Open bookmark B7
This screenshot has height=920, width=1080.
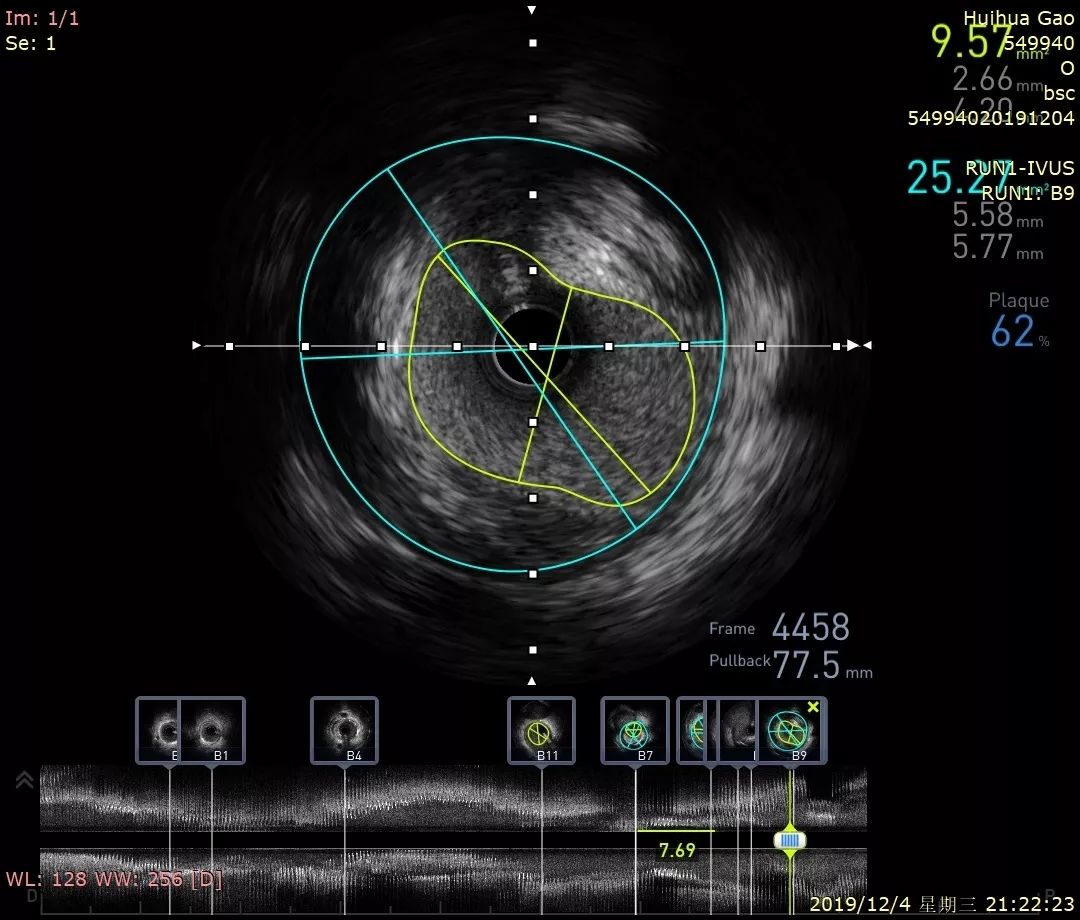(635, 728)
